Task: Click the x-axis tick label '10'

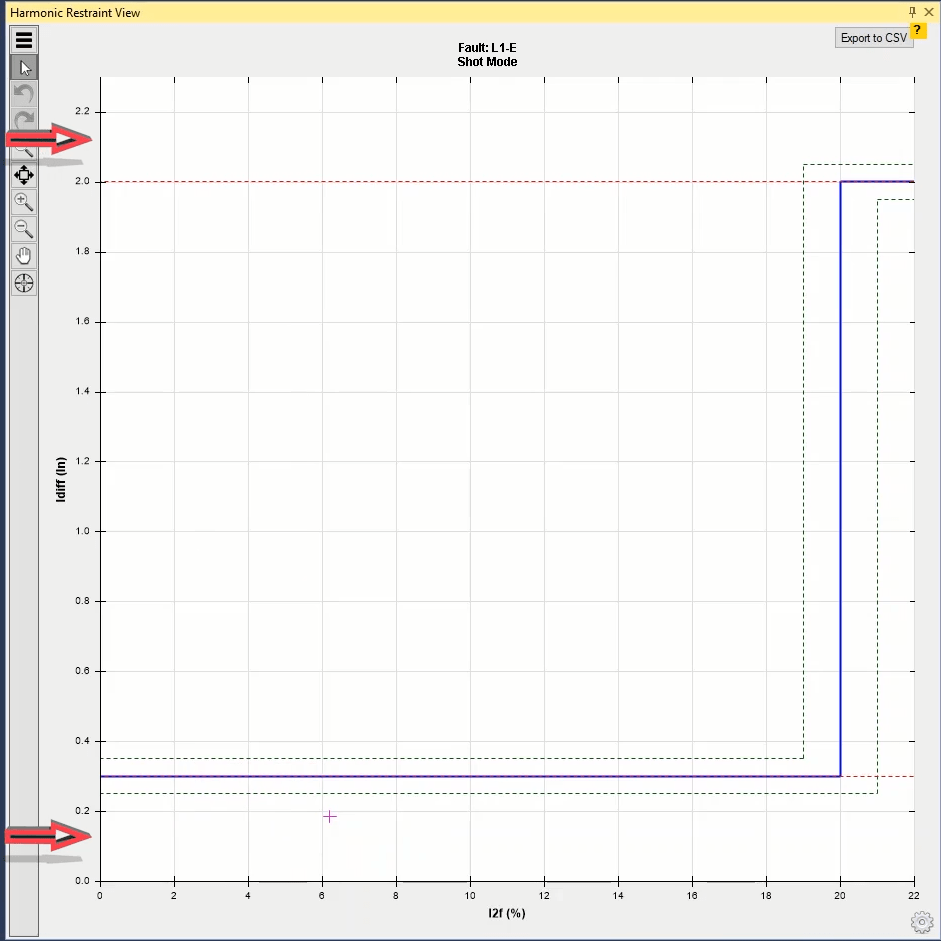Action: coord(470,895)
